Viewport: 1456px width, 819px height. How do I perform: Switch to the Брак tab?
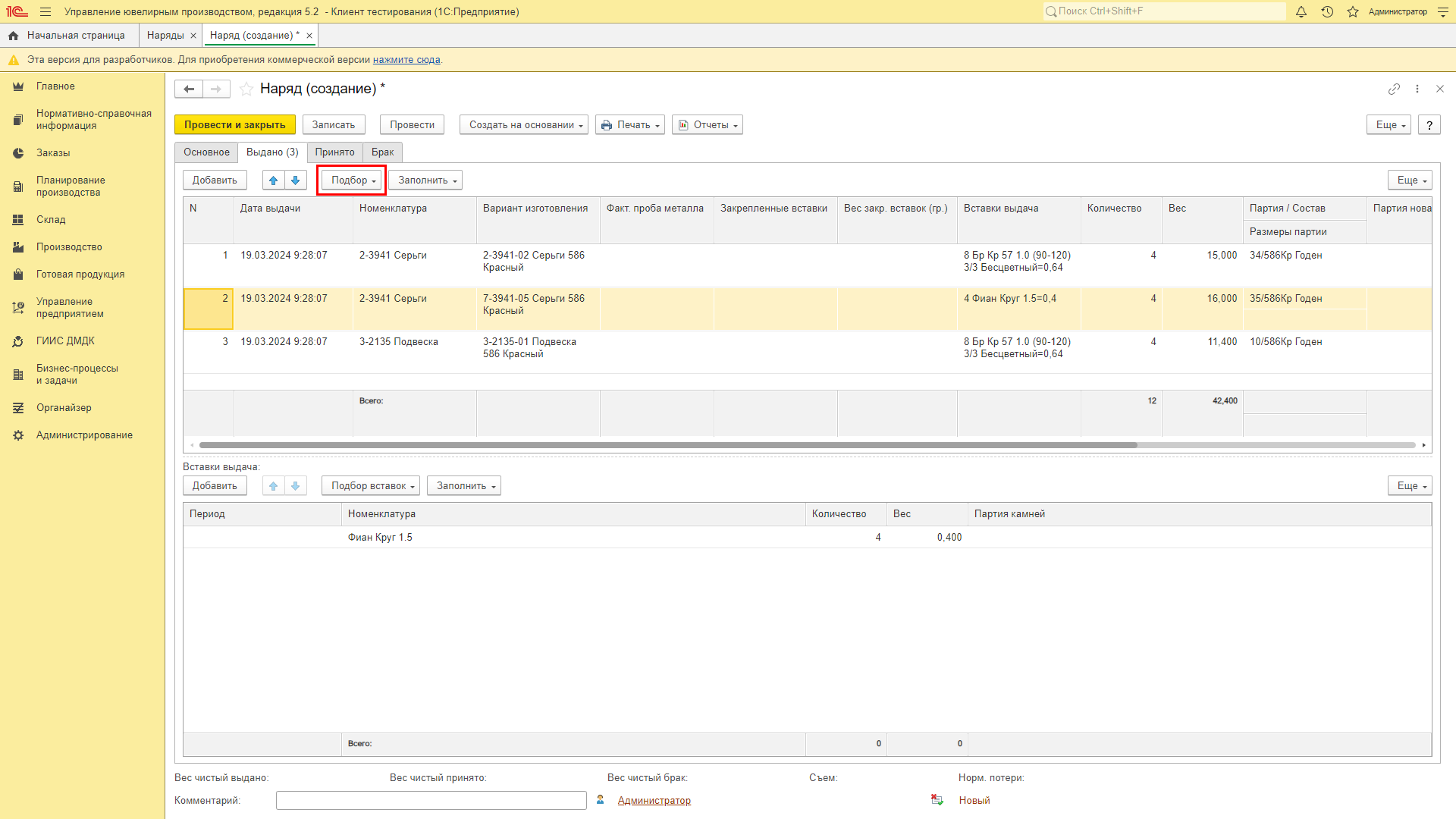[x=383, y=152]
